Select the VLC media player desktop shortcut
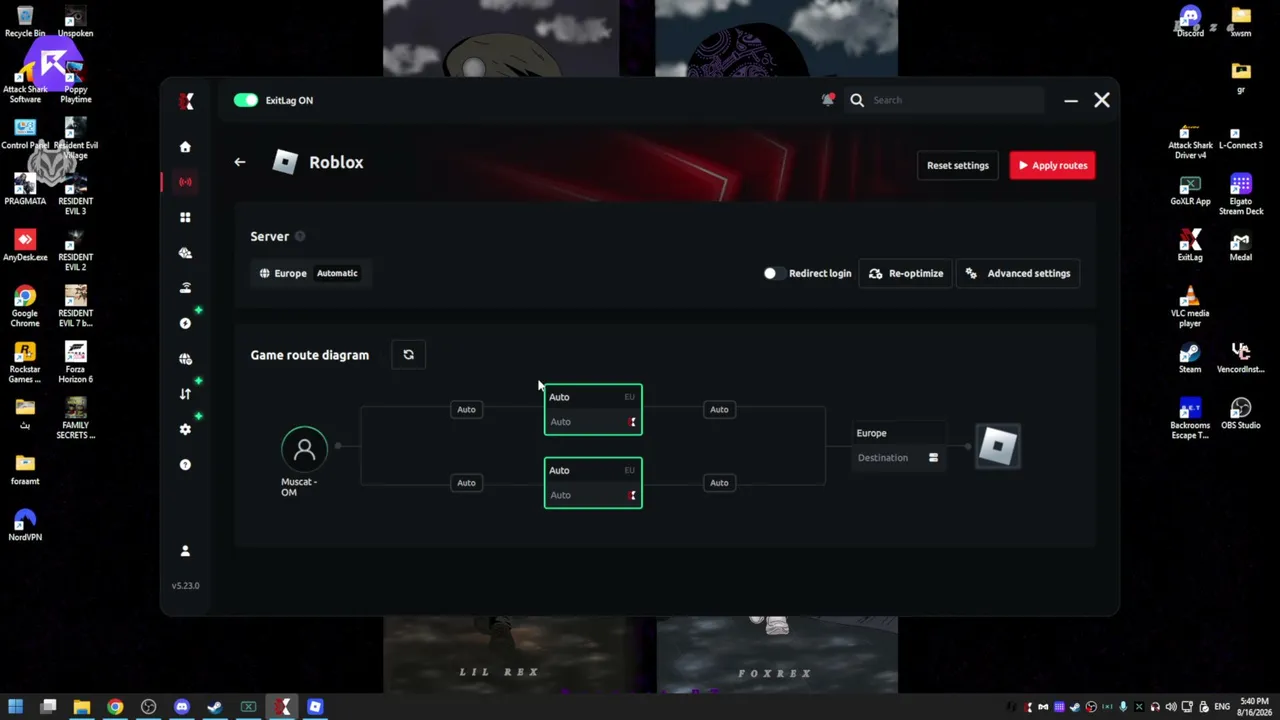The width and height of the screenshot is (1280, 720). [x=1190, y=306]
